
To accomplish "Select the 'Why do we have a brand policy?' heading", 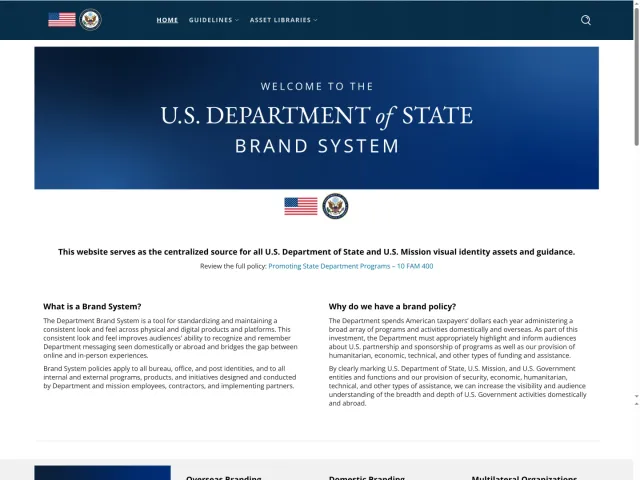I will (392, 307).
